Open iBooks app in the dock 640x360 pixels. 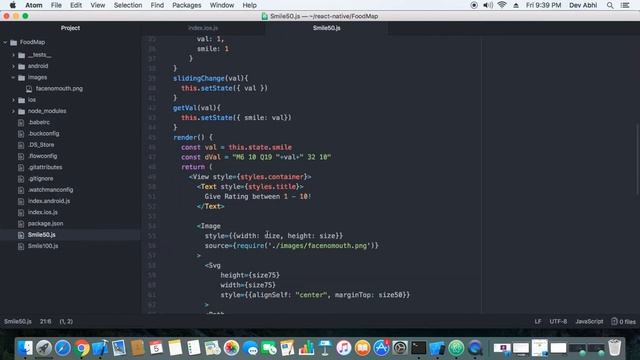[x=362, y=348]
